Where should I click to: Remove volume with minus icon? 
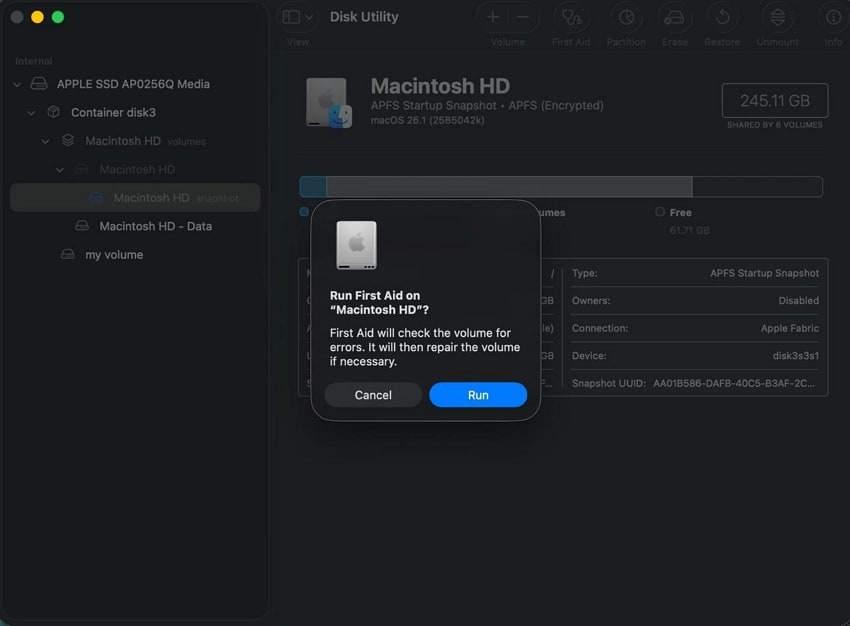click(523, 17)
